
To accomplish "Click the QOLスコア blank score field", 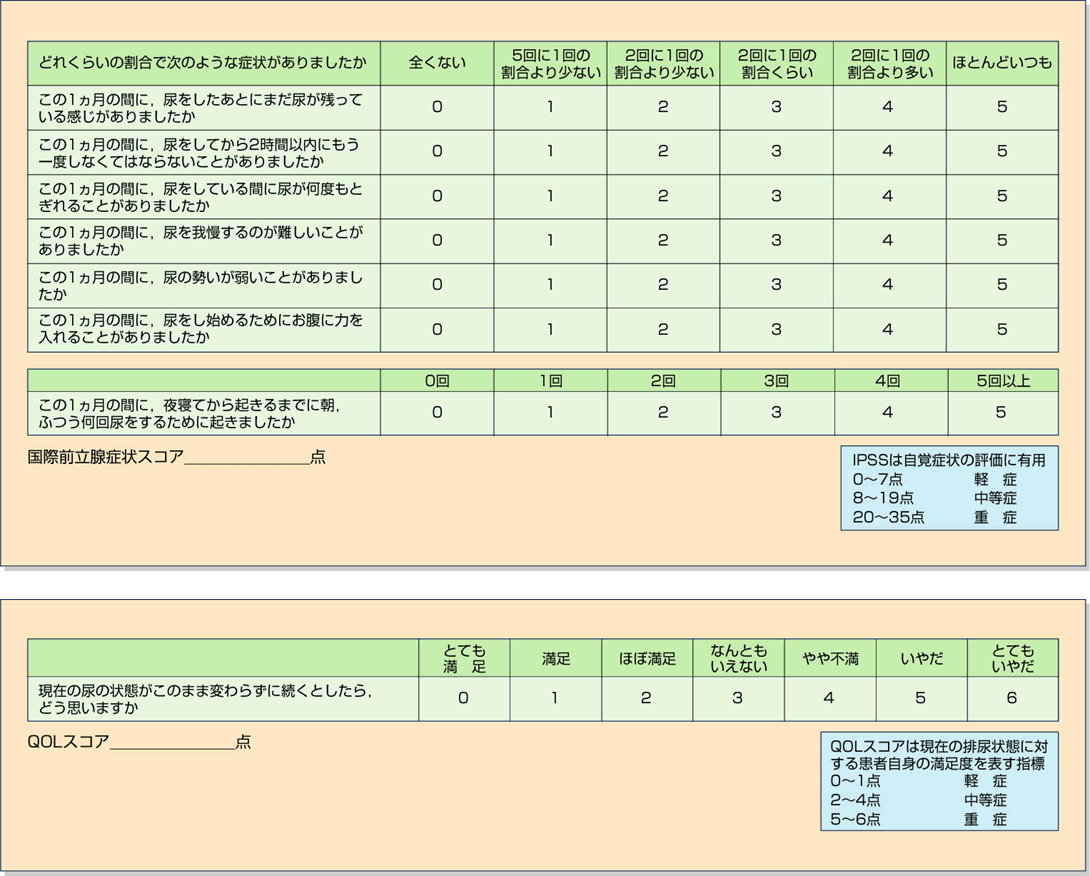I will 172,742.
